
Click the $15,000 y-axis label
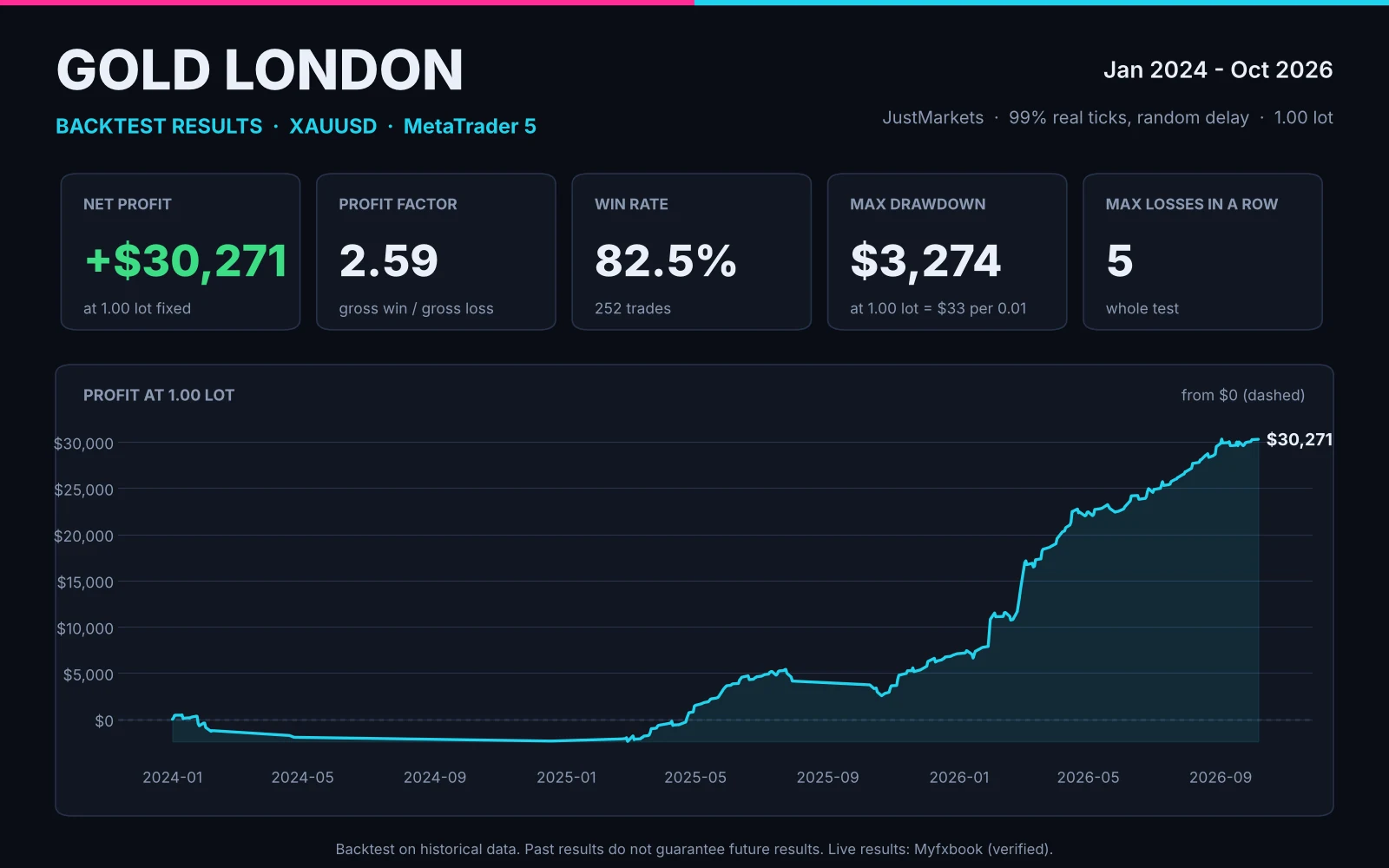pos(85,582)
